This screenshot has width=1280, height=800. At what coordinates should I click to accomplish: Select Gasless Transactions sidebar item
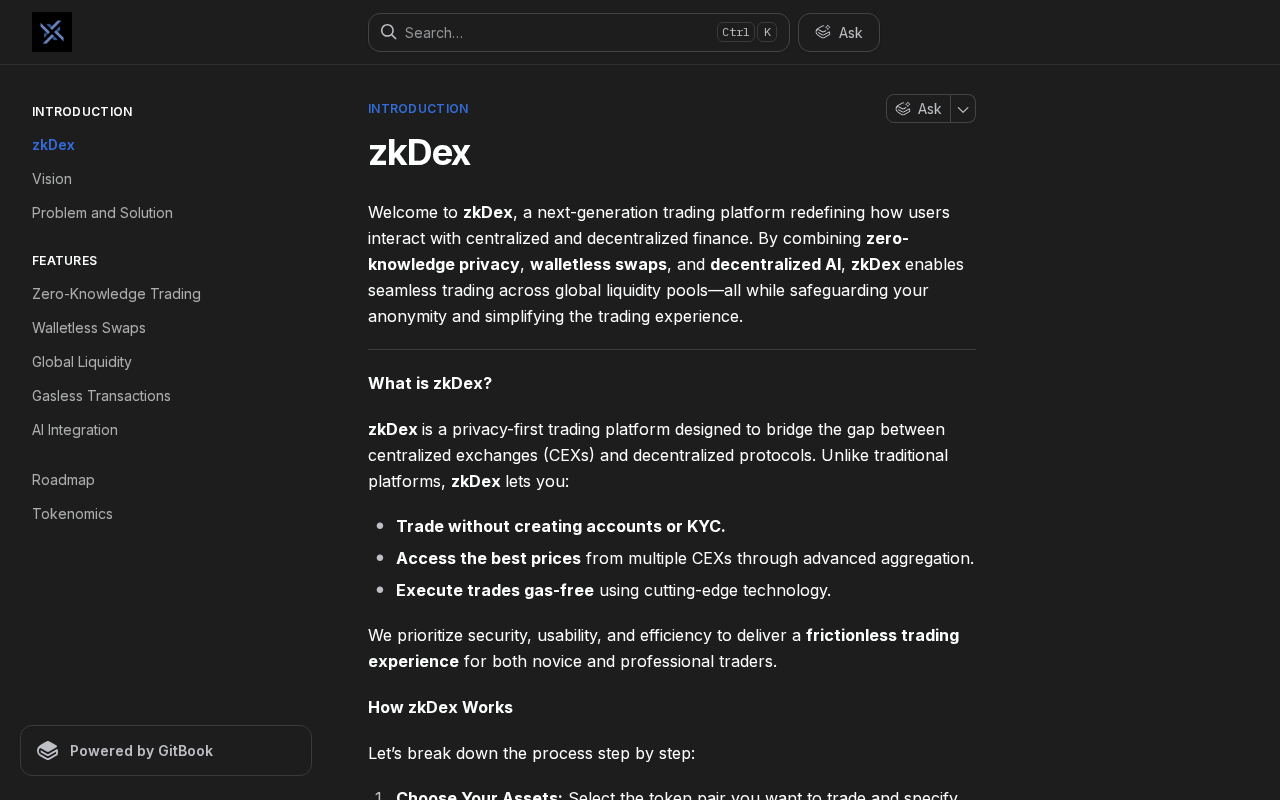tap(101, 396)
